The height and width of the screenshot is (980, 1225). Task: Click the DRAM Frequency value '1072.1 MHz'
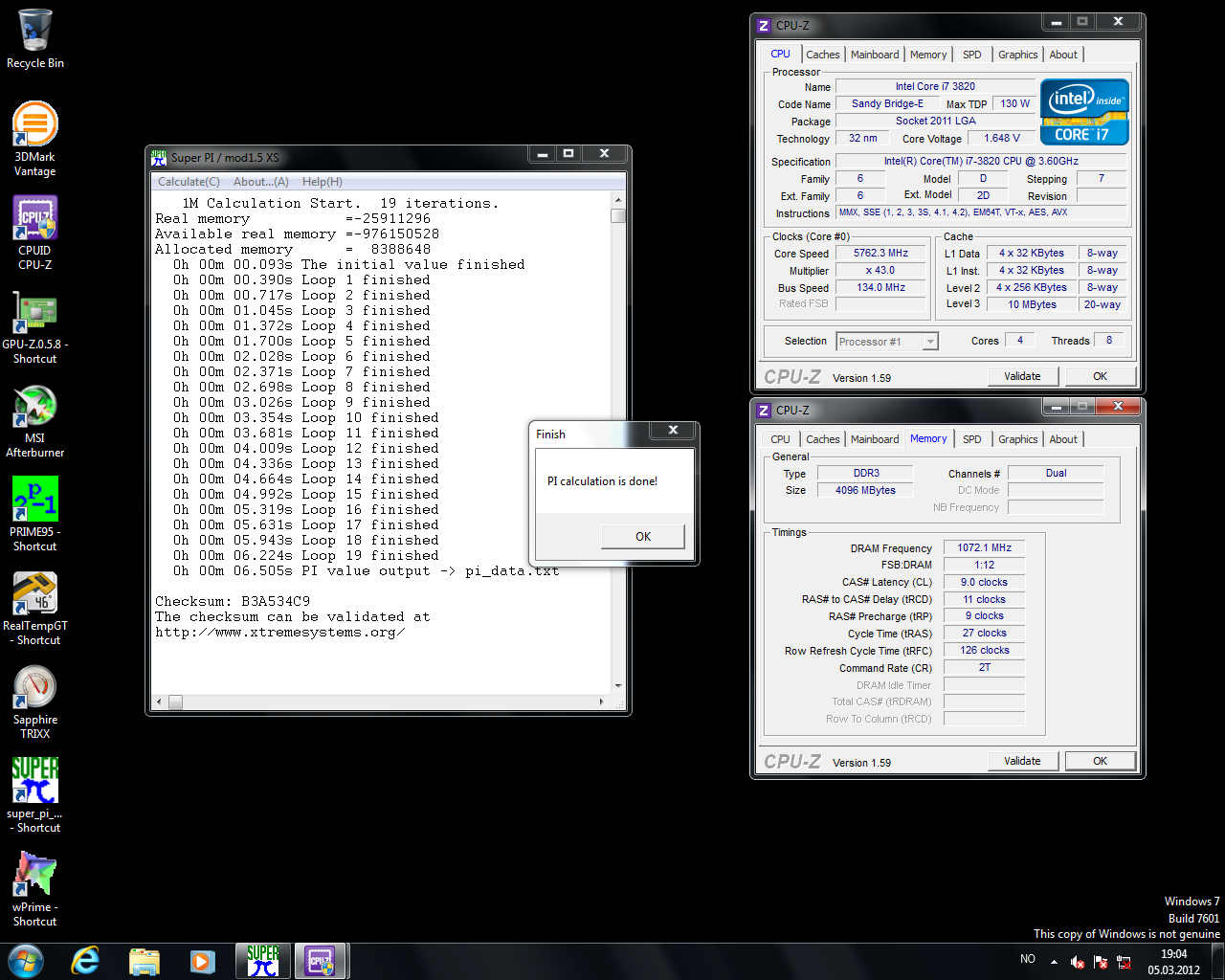984,548
